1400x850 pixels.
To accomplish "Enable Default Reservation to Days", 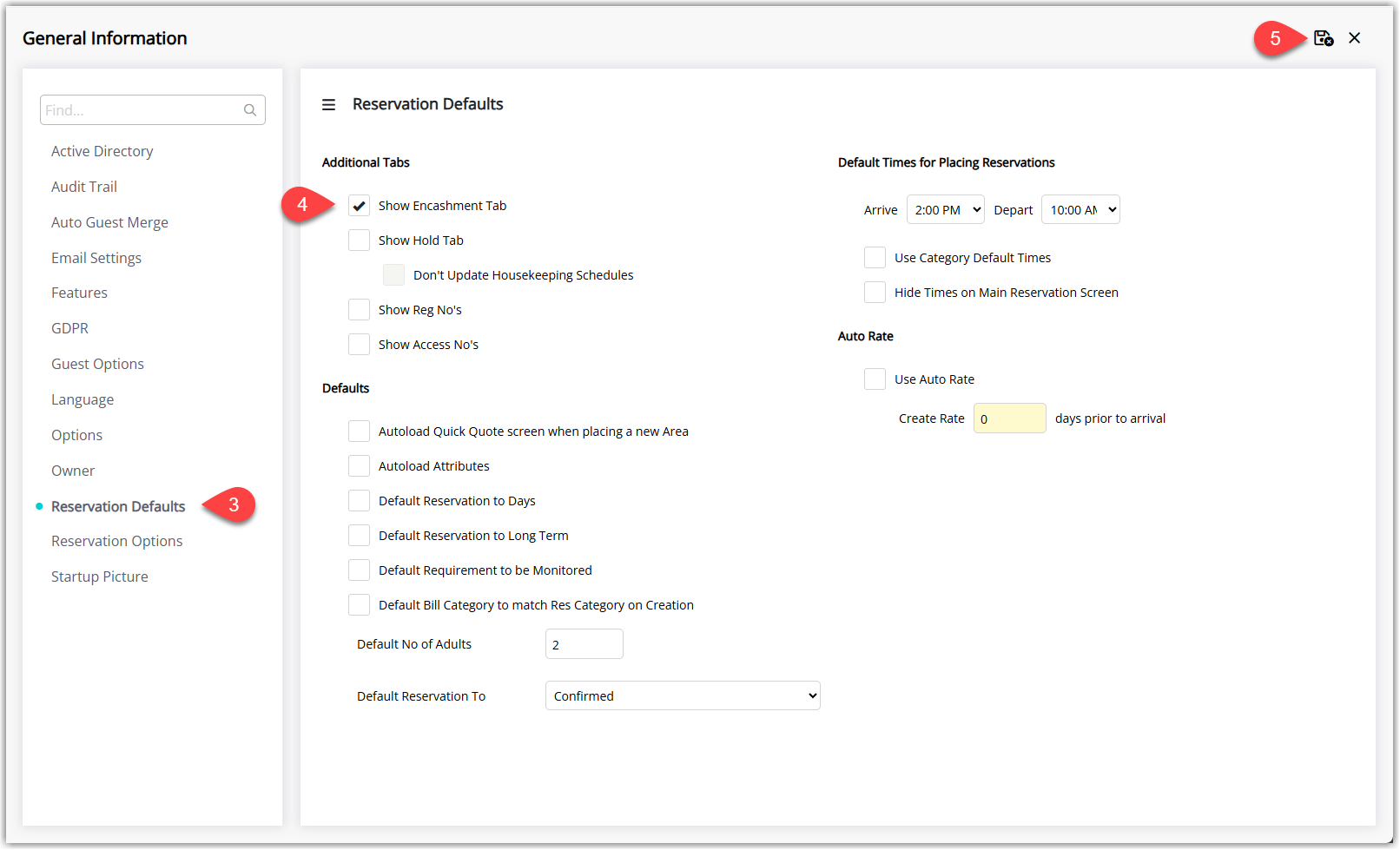I will 360,501.
